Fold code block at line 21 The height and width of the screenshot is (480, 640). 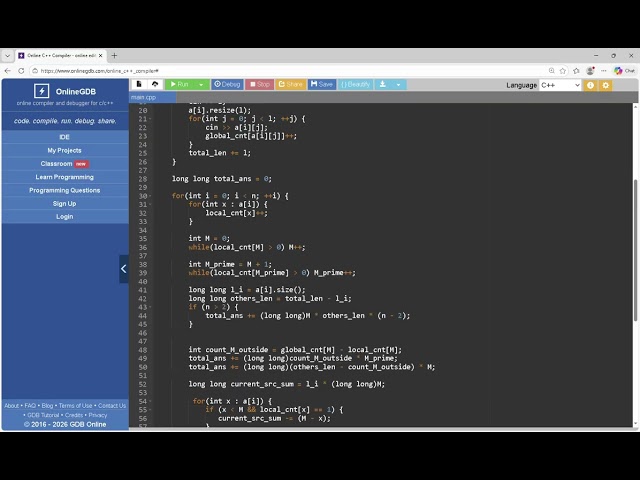pos(150,119)
